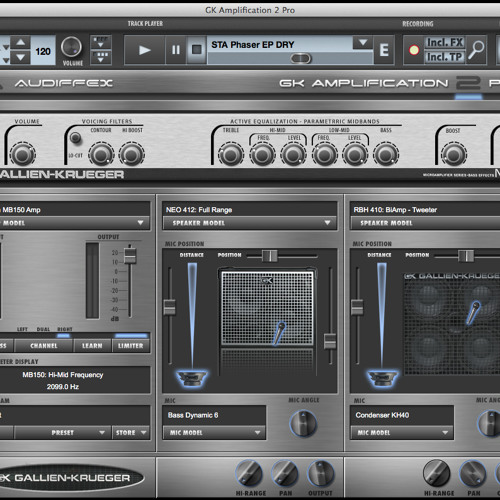Image resolution: width=500 pixels, height=500 pixels.
Task: Open Mic Model dropdown for Condenser KH40
Action: (402, 432)
